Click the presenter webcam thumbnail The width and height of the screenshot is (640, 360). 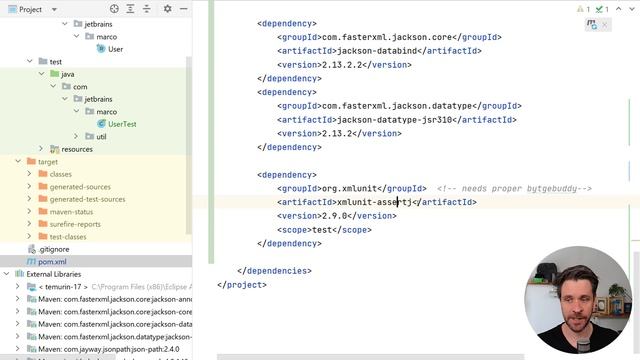coord(578,300)
